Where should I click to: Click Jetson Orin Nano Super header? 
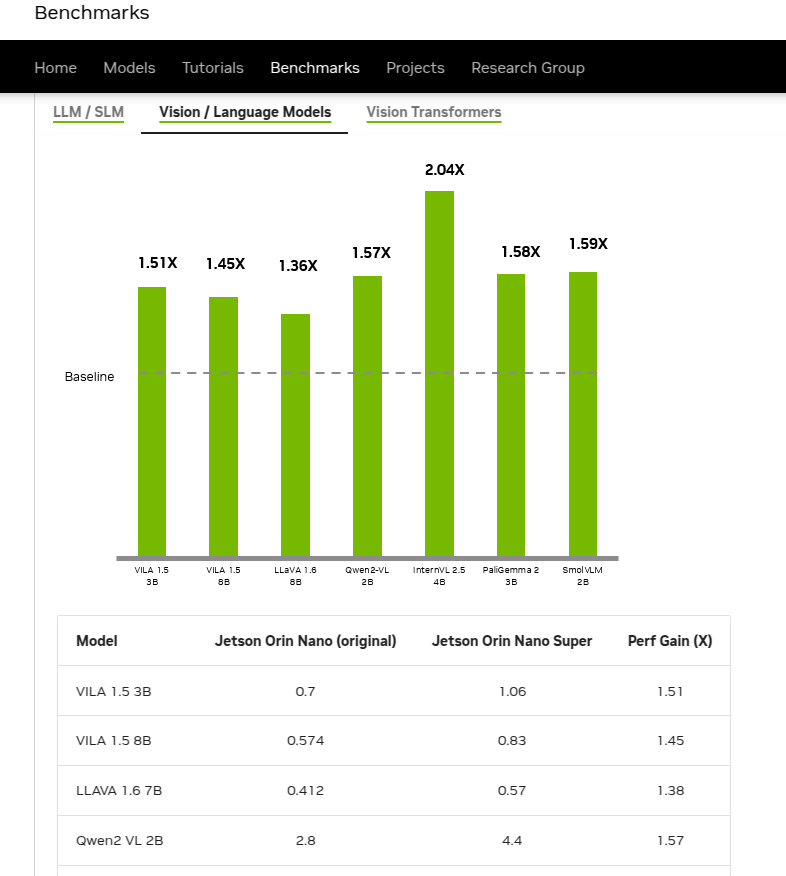(x=512, y=641)
